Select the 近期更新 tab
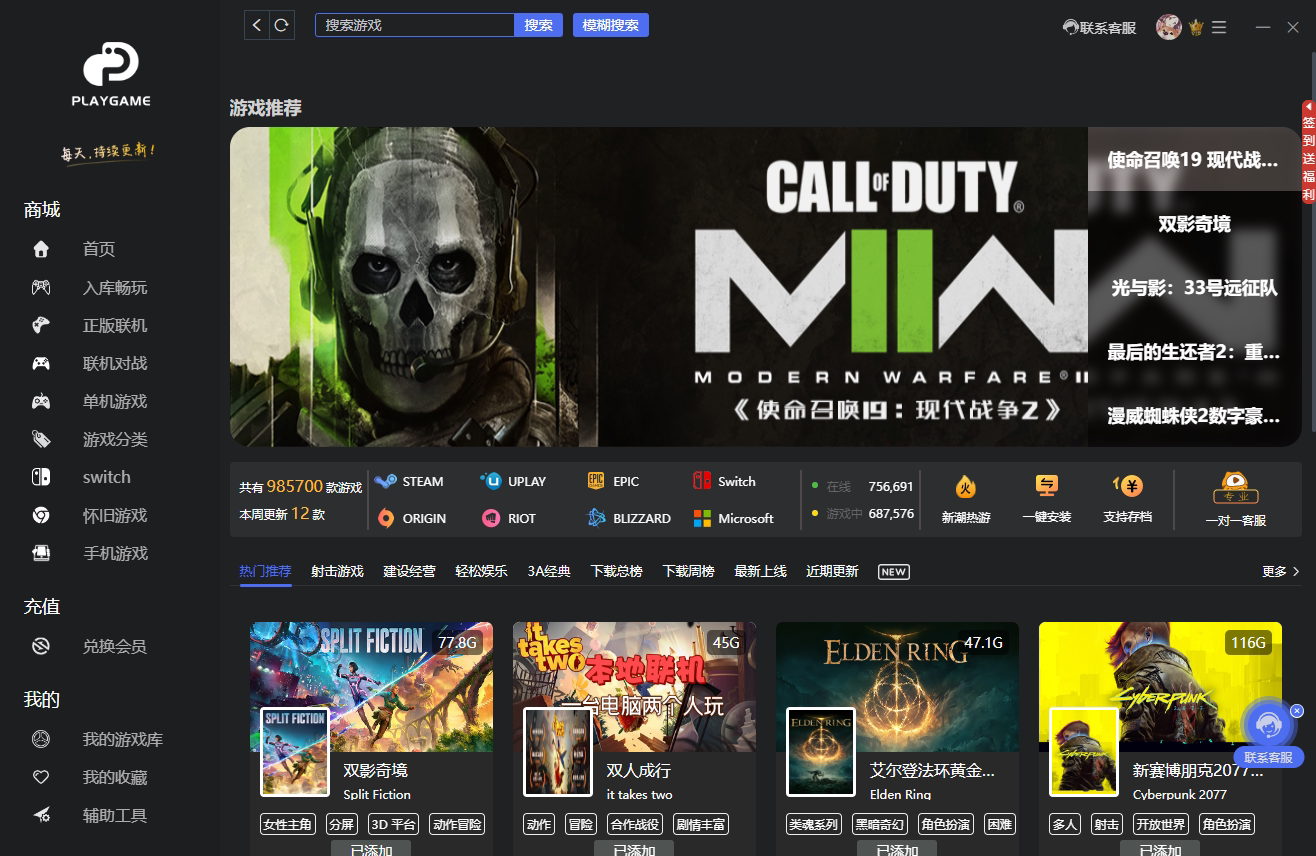This screenshot has height=856, width=1316. tap(832, 571)
